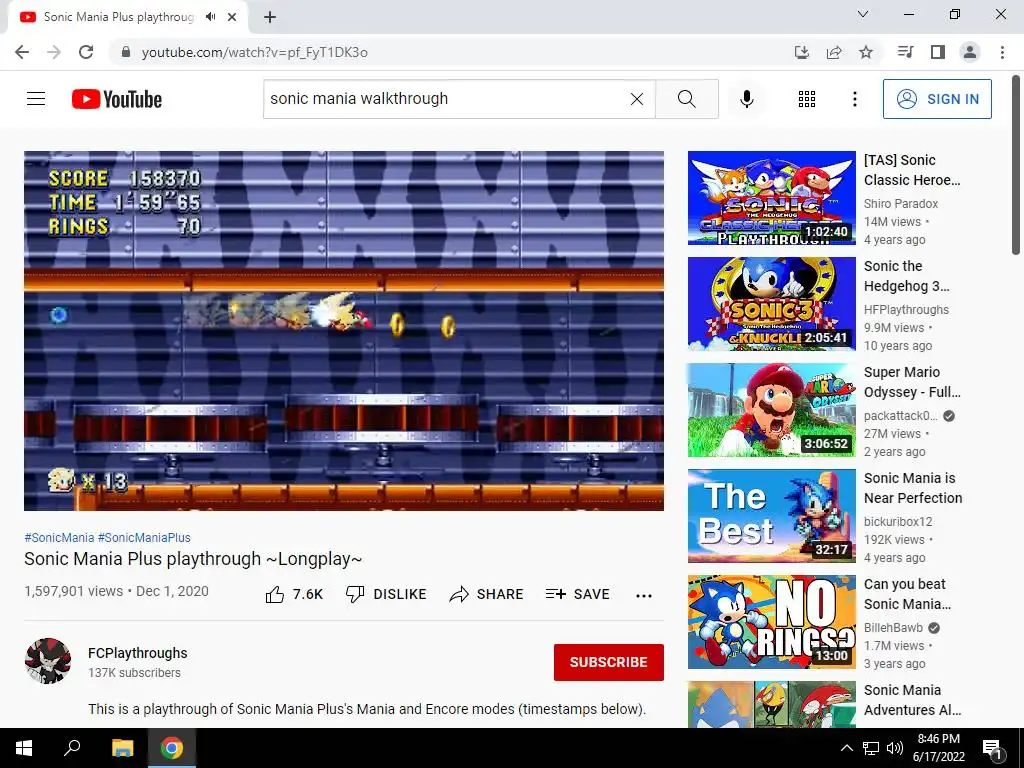This screenshot has width=1024, height=768.
Task: Open the notification center icon
Action: (x=992, y=748)
